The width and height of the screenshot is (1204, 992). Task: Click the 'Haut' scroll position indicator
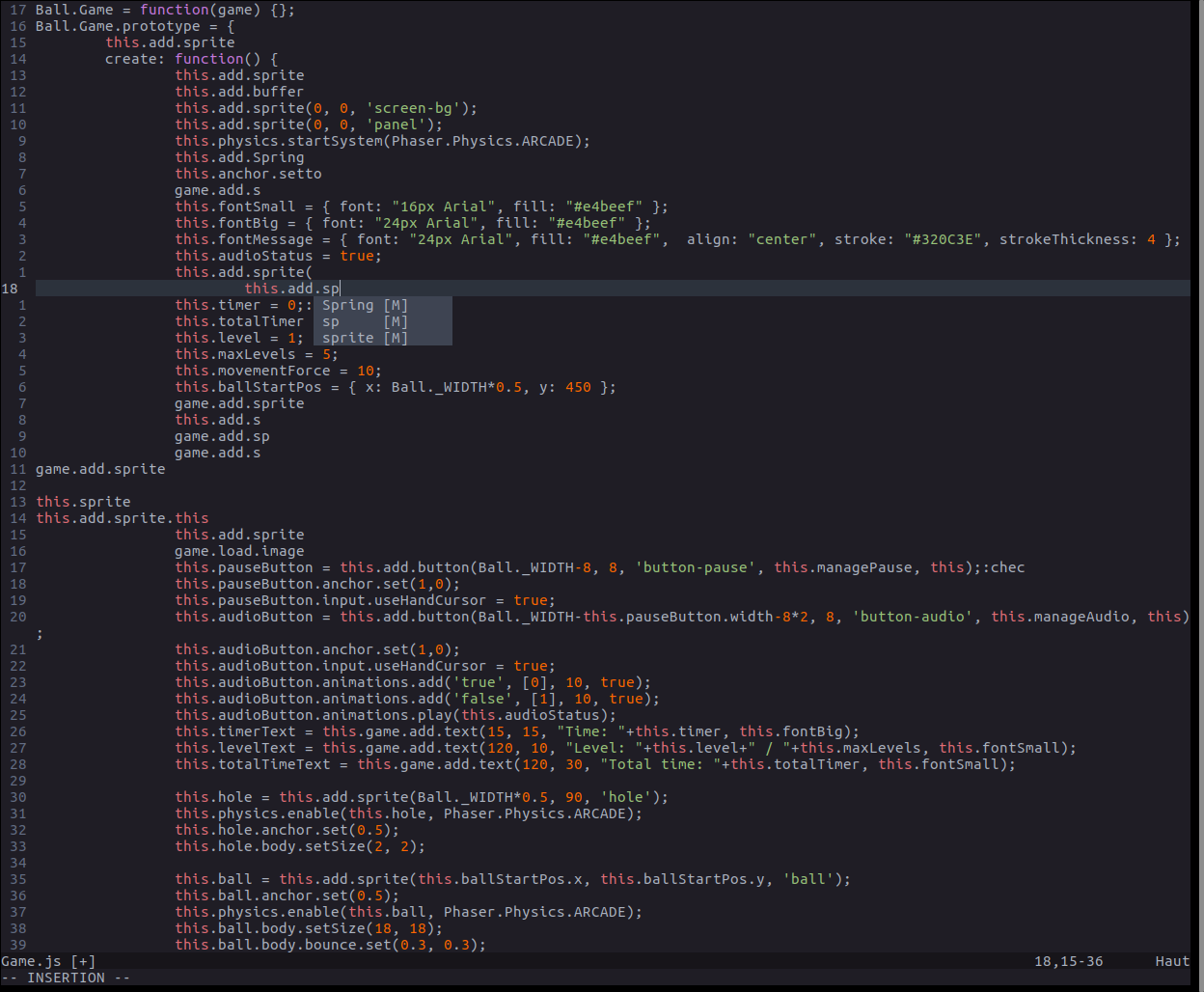pos(1173,961)
